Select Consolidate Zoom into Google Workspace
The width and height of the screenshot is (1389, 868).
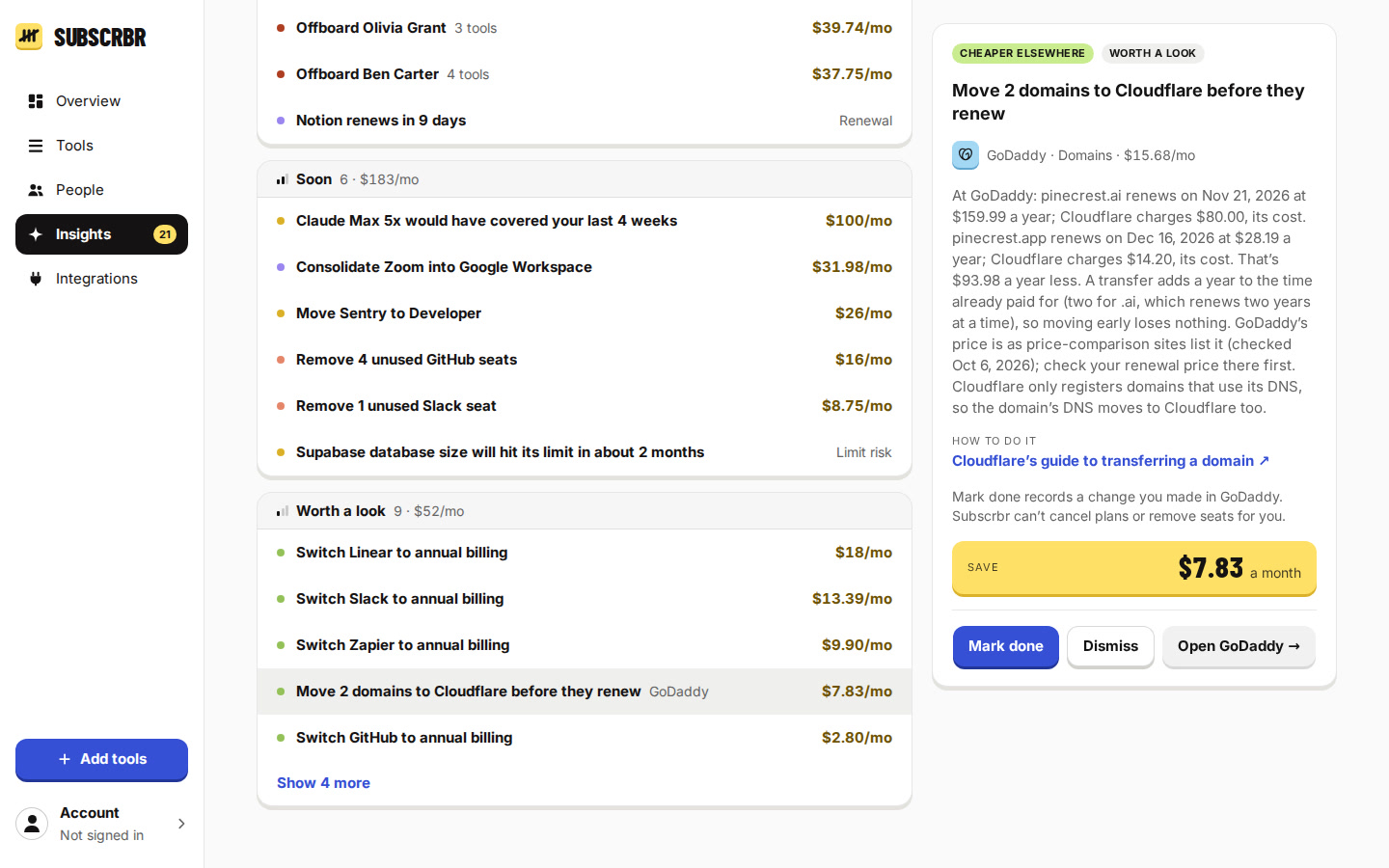pyautogui.click(x=585, y=267)
